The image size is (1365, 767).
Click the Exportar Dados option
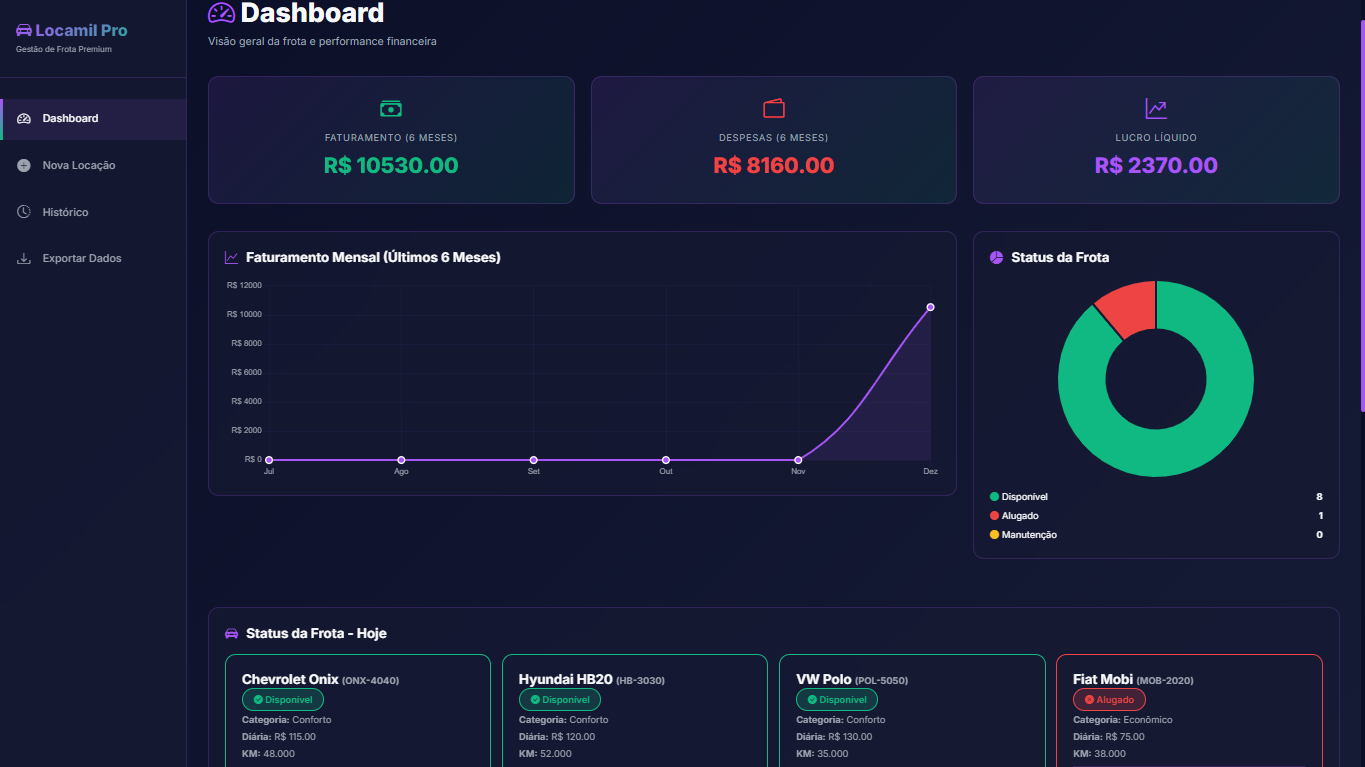point(80,258)
